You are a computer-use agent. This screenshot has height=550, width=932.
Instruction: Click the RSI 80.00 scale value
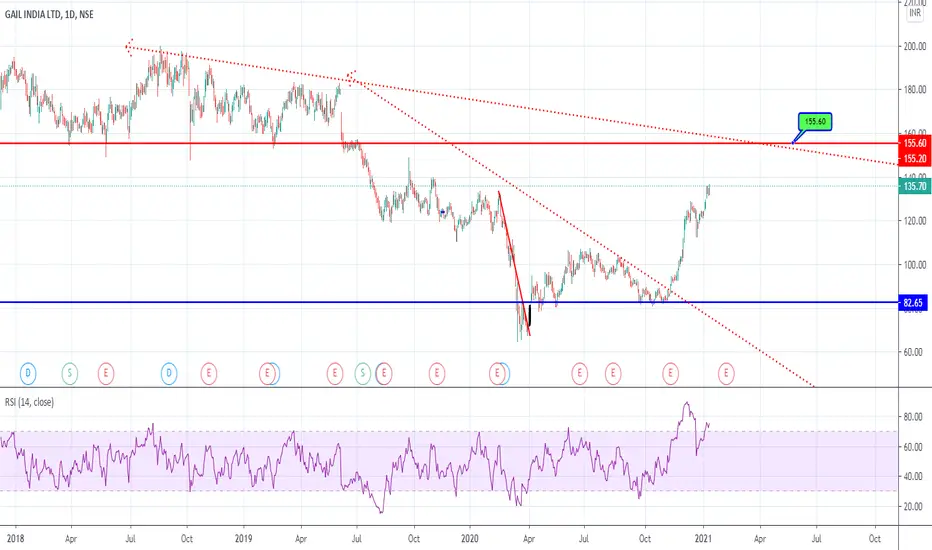click(x=913, y=417)
